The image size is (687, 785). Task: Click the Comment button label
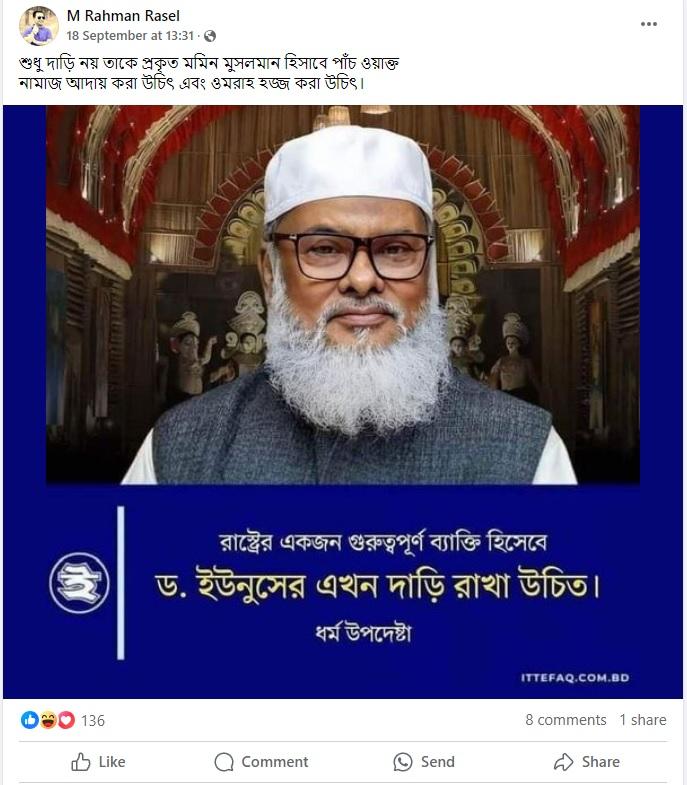tap(275, 762)
